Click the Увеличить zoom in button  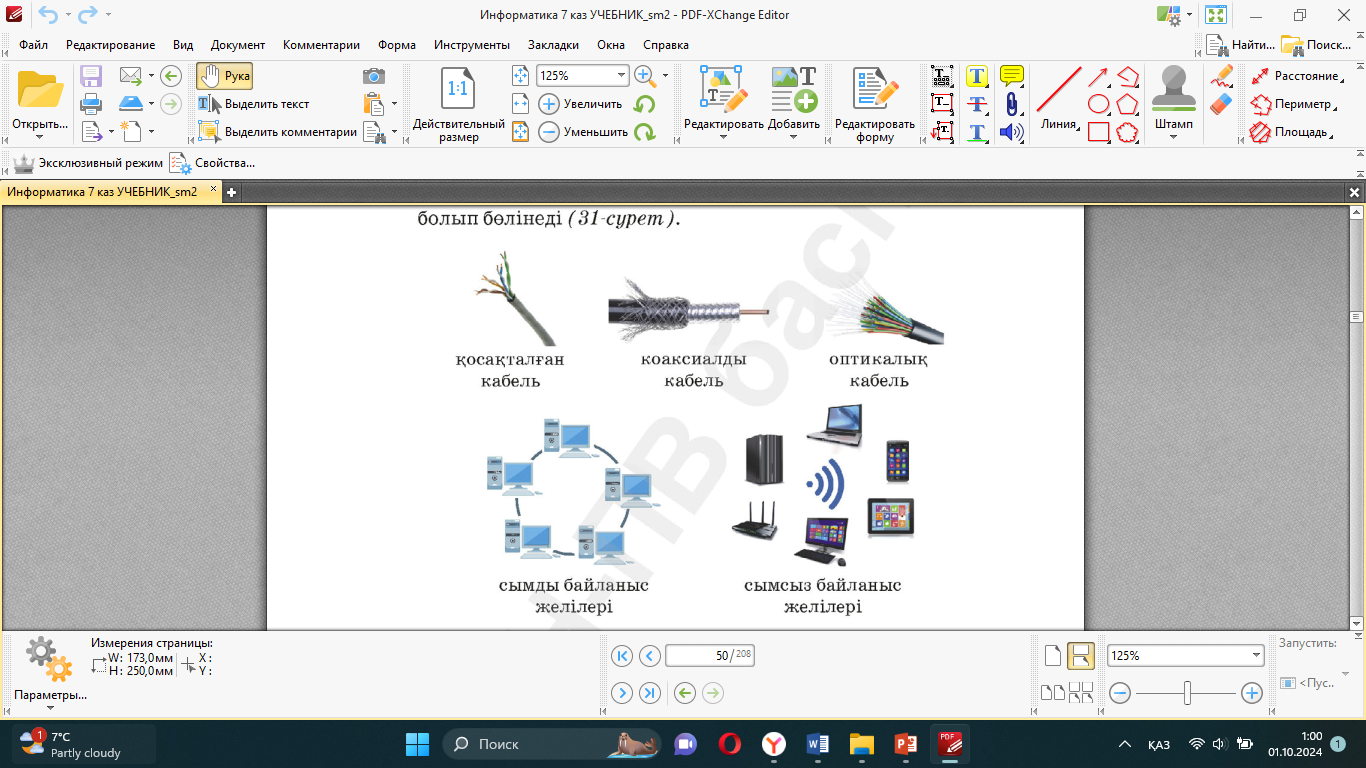[580, 104]
